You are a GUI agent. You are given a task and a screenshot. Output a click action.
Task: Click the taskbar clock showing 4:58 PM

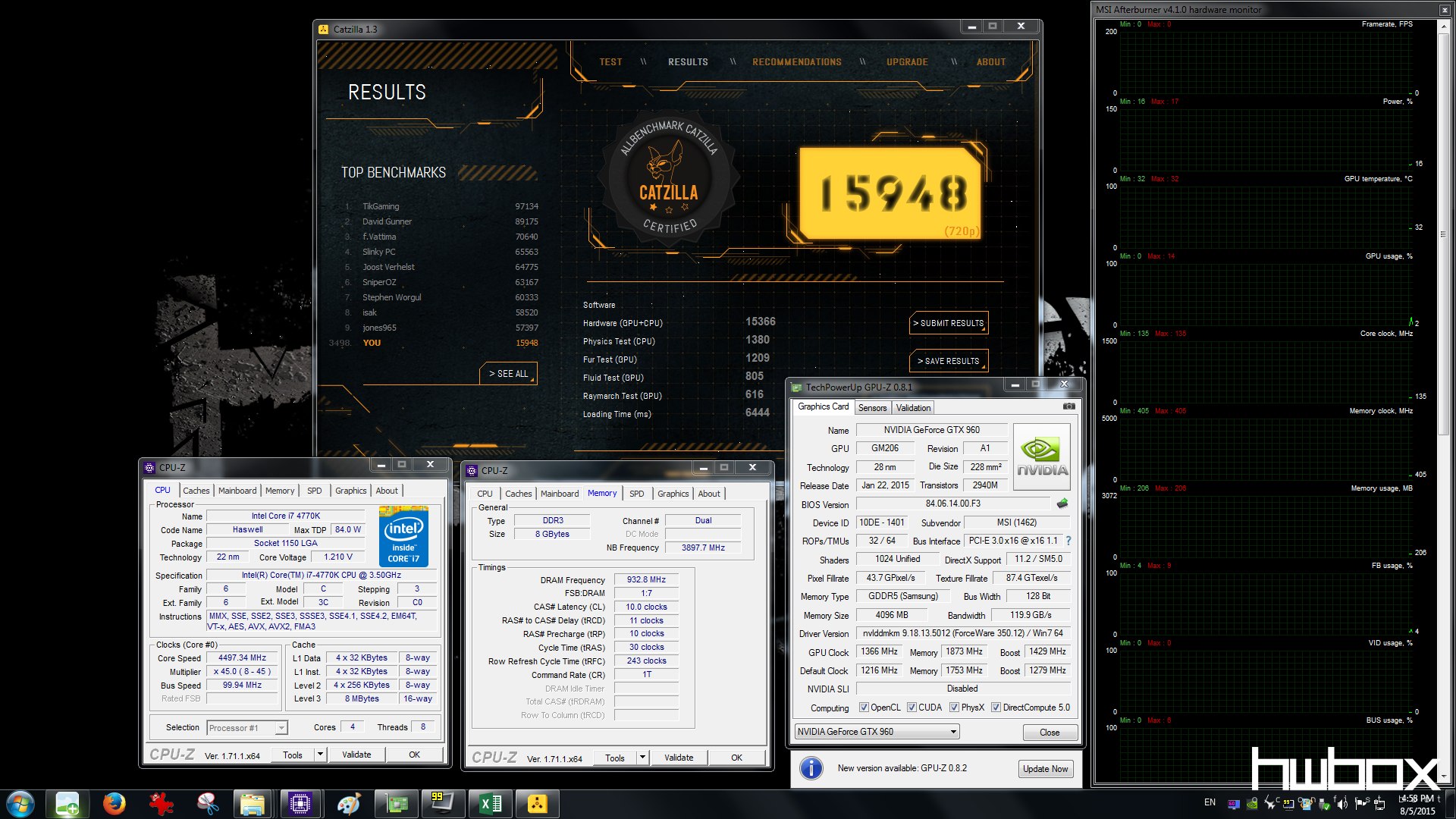(1417, 805)
